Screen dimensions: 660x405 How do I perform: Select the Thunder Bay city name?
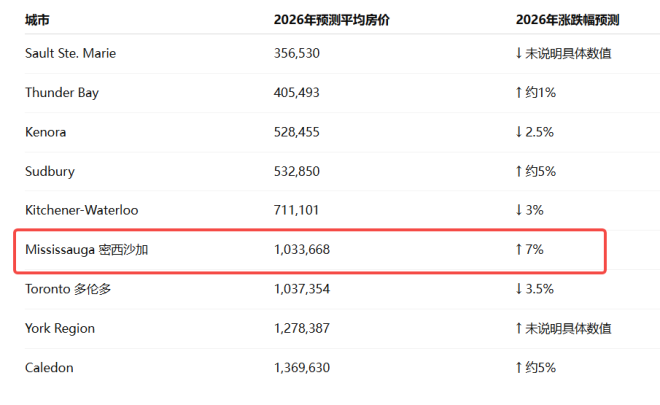click(62, 92)
